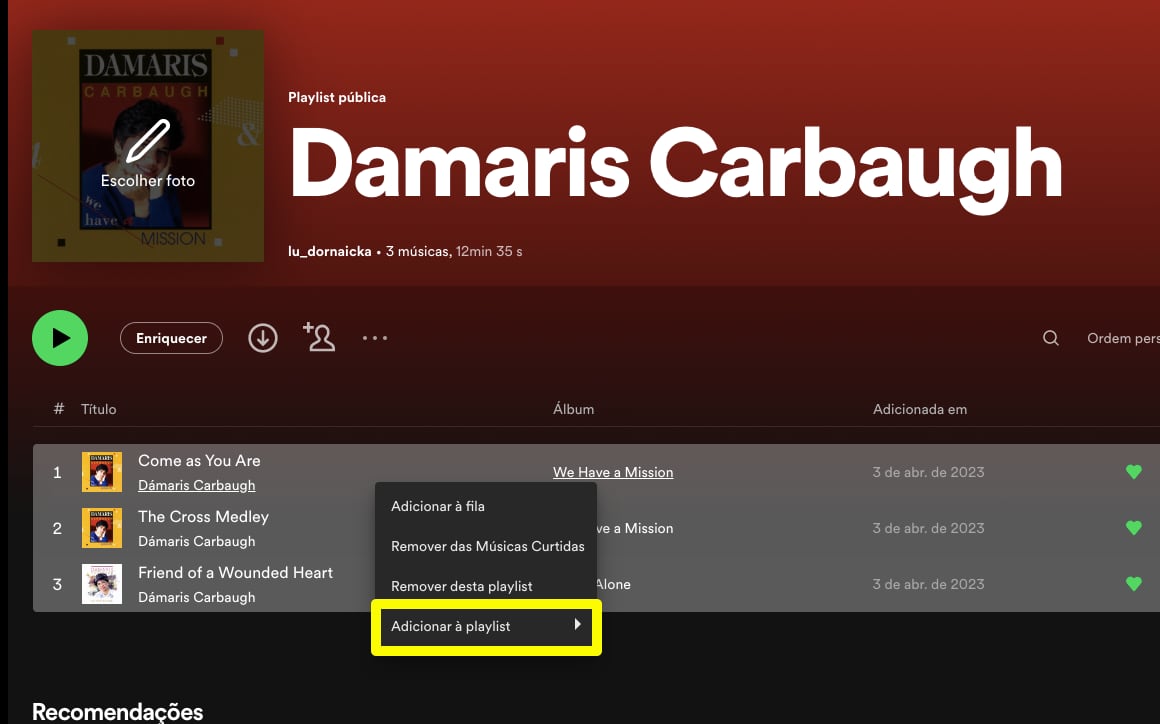This screenshot has height=724, width=1160.
Task: Start playlist with the green play button
Action: coord(60,338)
